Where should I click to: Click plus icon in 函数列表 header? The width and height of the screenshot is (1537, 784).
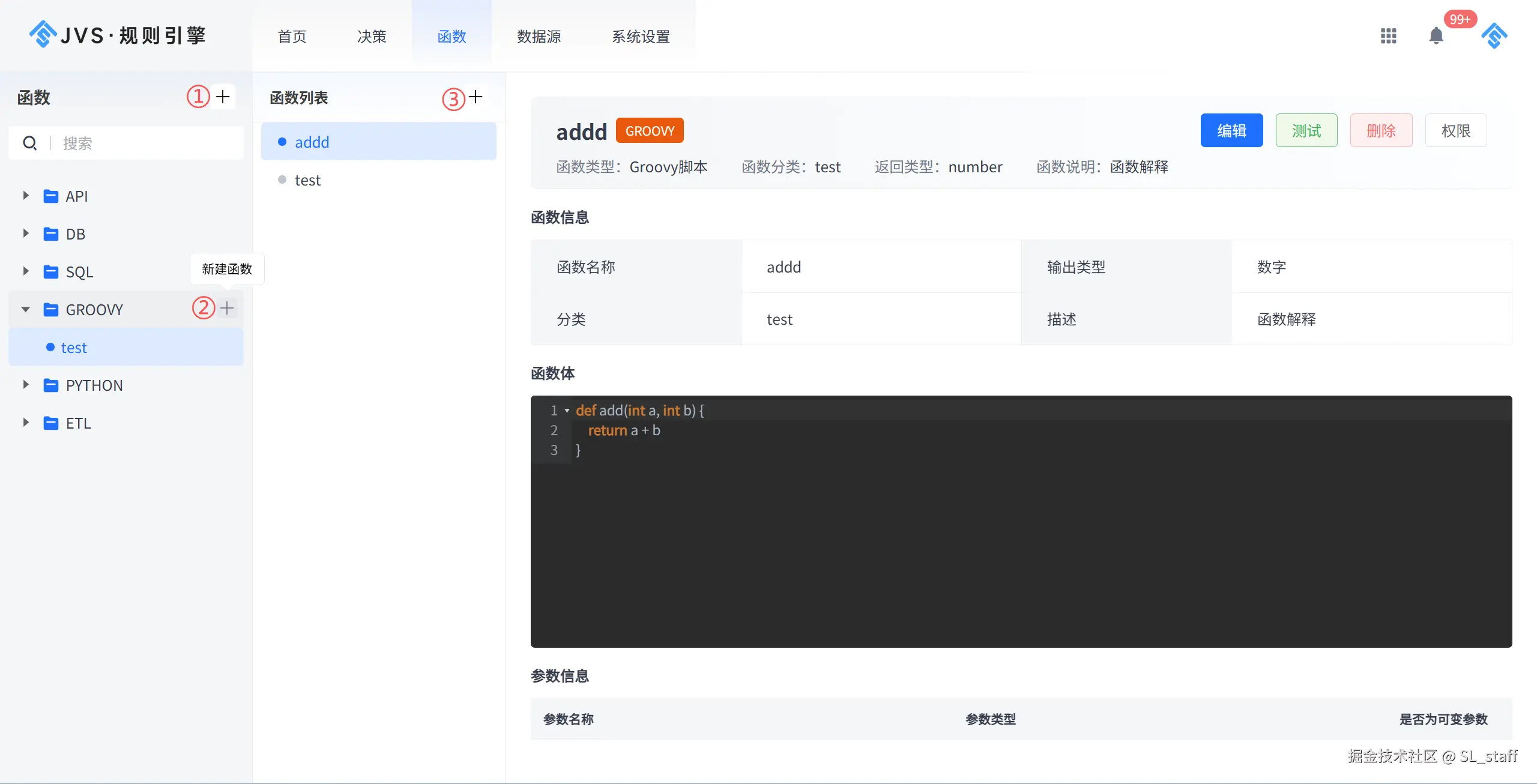476,97
